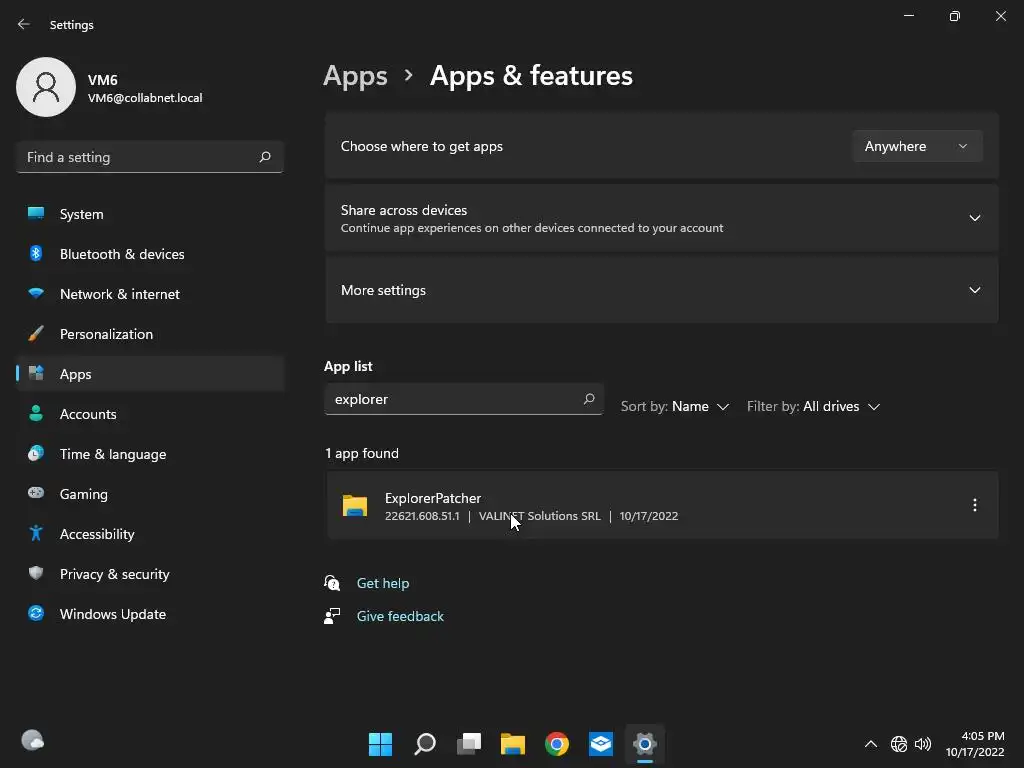This screenshot has width=1024, height=768.
Task: Click the Give feedback link
Action: click(x=400, y=616)
